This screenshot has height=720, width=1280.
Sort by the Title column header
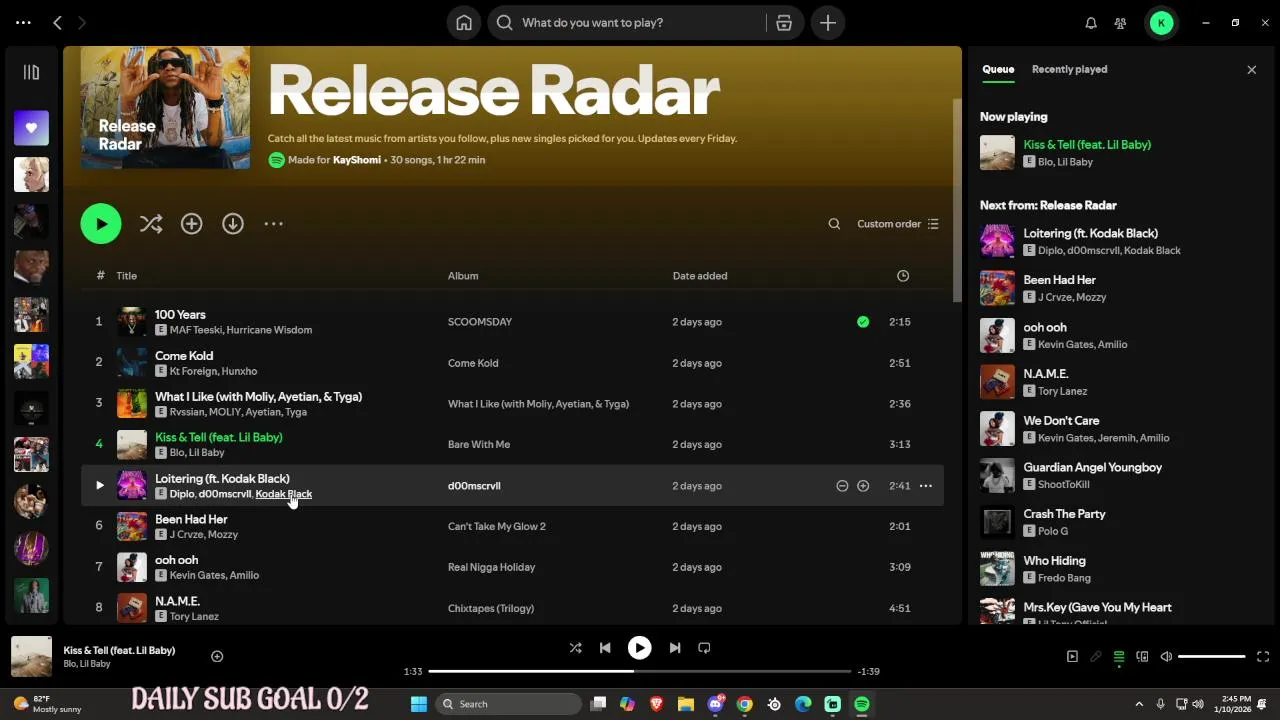point(126,276)
